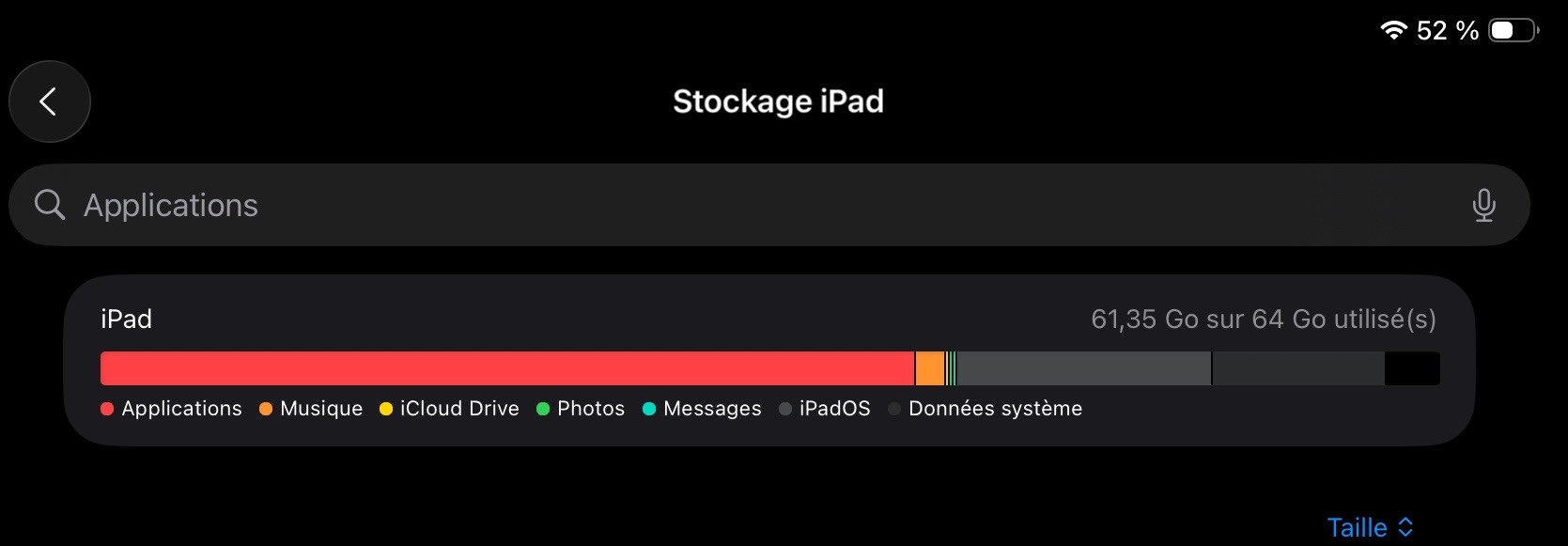
Task: Click the dark Données système bar segment
Action: [1298, 368]
